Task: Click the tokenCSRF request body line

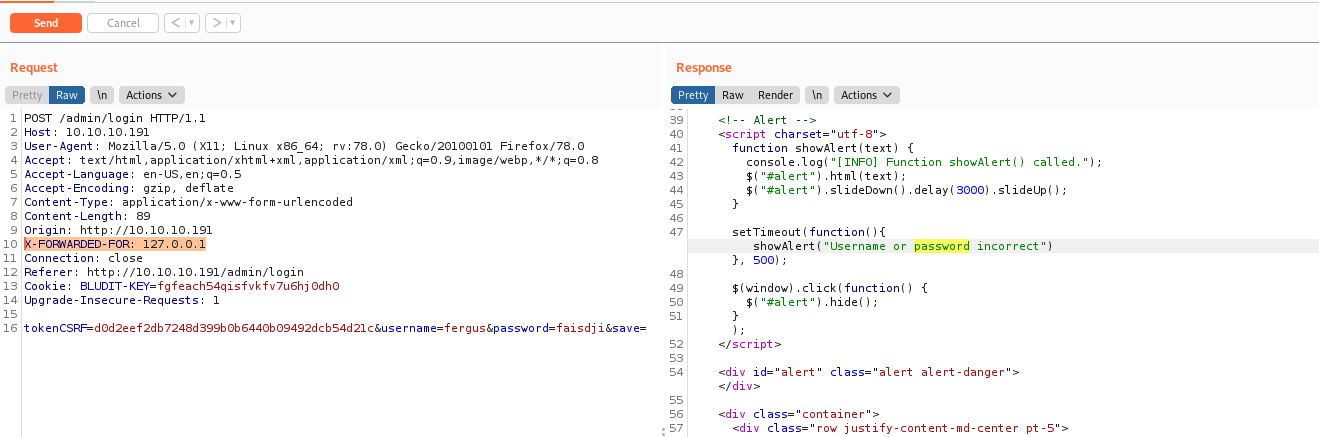Action: point(335,328)
